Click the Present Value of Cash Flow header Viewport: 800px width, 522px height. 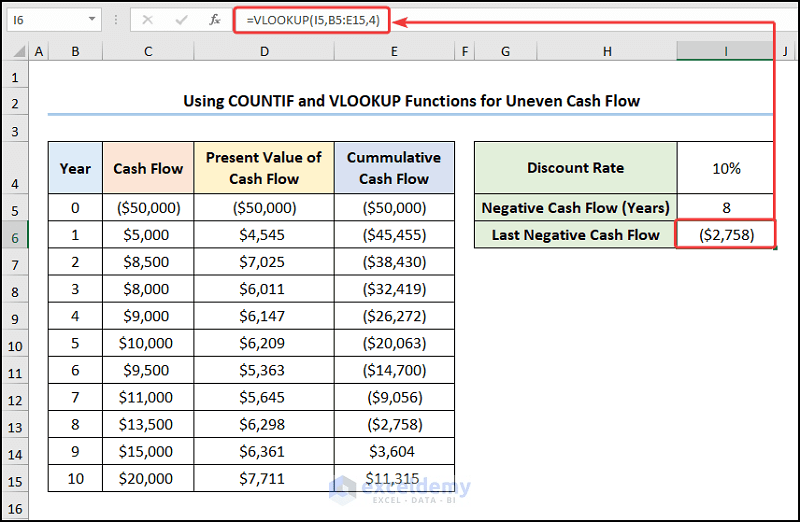point(264,168)
